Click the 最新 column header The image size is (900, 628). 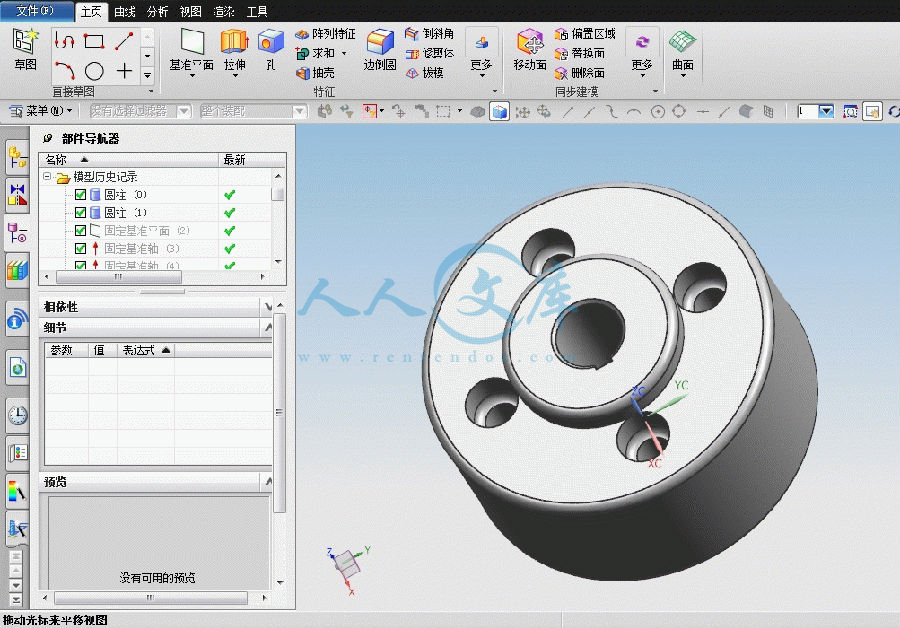tap(252, 160)
